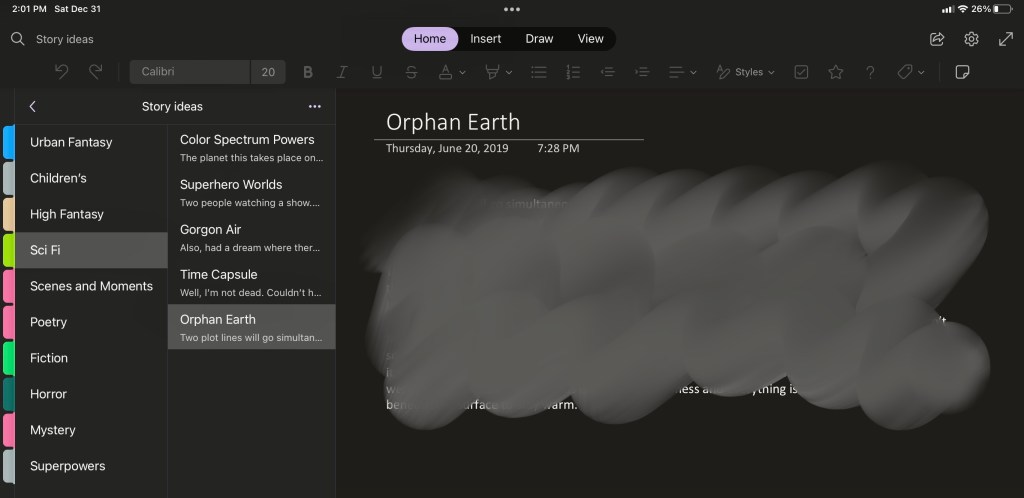This screenshot has height=498, width=1024.
Task: Go back using the chevron in Story ideas
Action: coord(33,106)
